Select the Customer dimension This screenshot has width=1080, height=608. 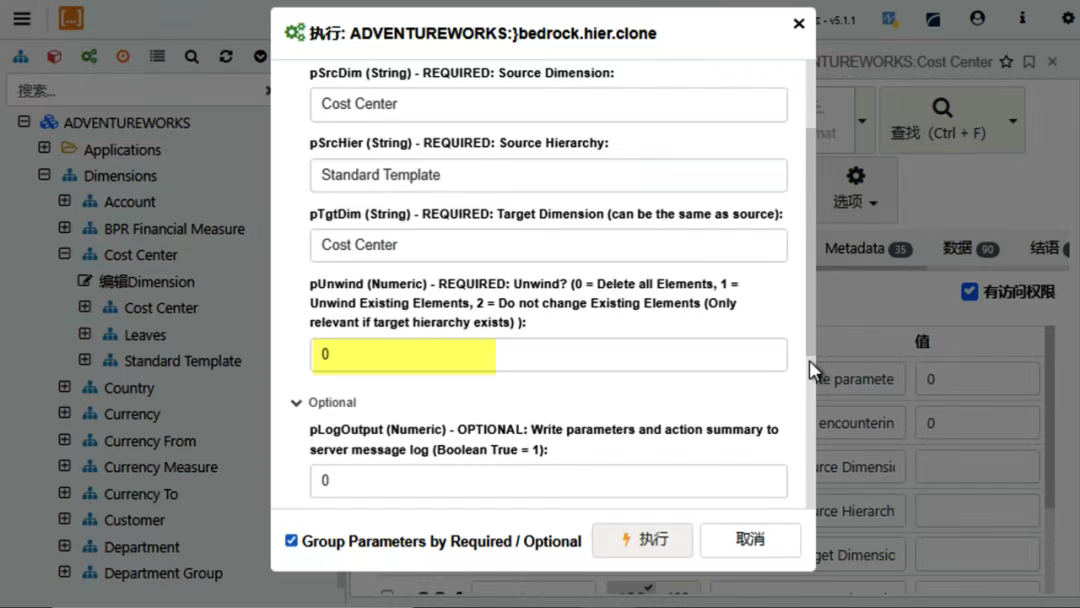[x=134, y=520]
